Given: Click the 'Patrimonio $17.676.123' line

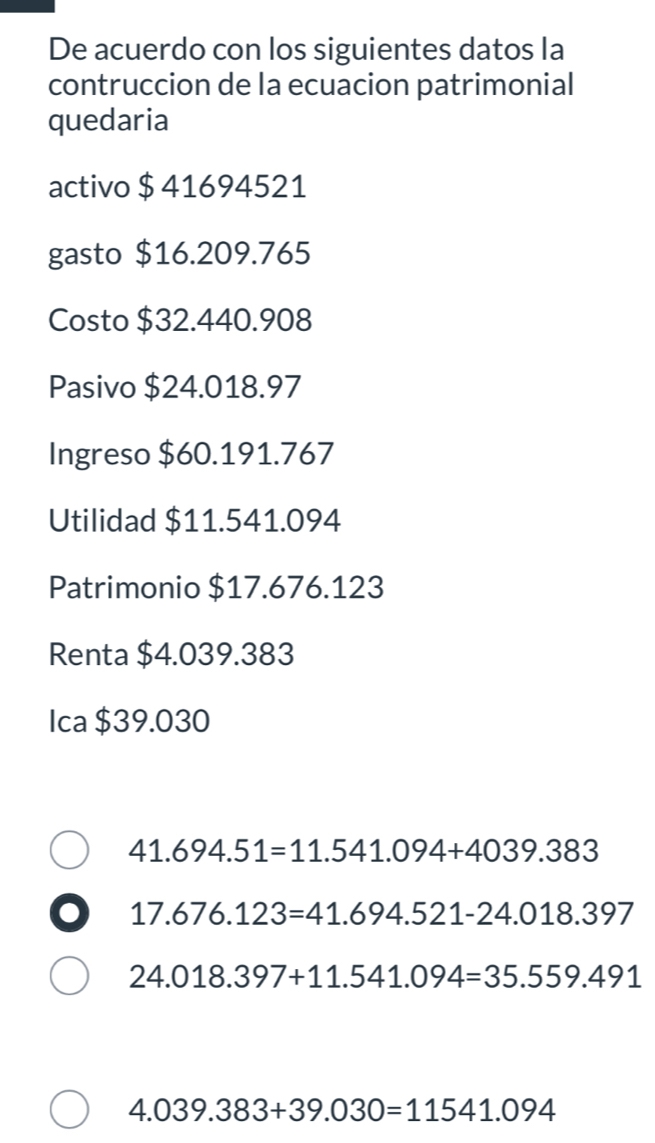Looking at the screenshot, I should pos(216,588).
